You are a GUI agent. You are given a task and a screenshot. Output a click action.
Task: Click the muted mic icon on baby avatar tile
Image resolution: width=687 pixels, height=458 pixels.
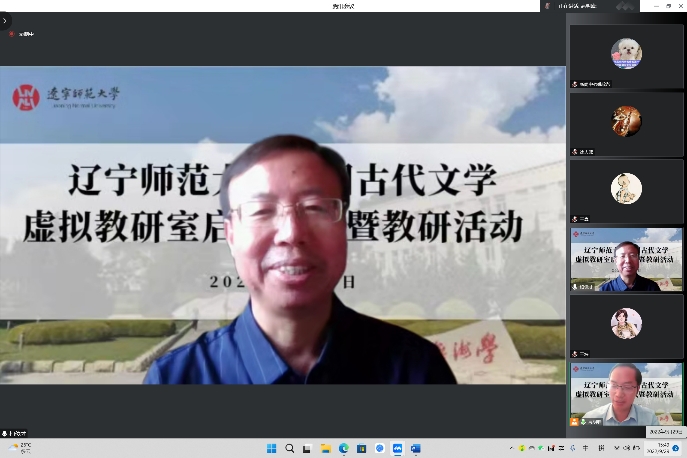[x=574, y=220]
